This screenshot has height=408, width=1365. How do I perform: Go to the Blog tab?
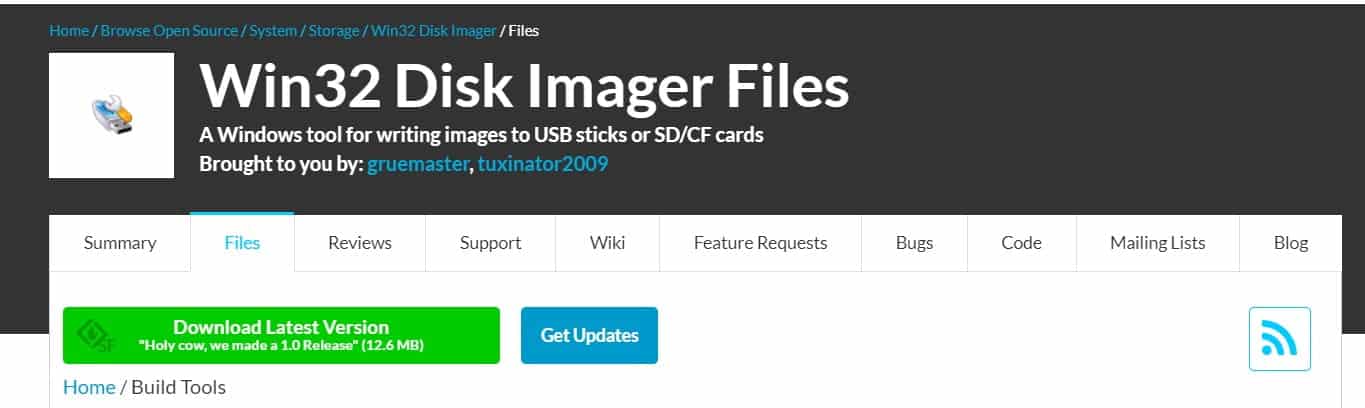click(x=1291, y=243)
